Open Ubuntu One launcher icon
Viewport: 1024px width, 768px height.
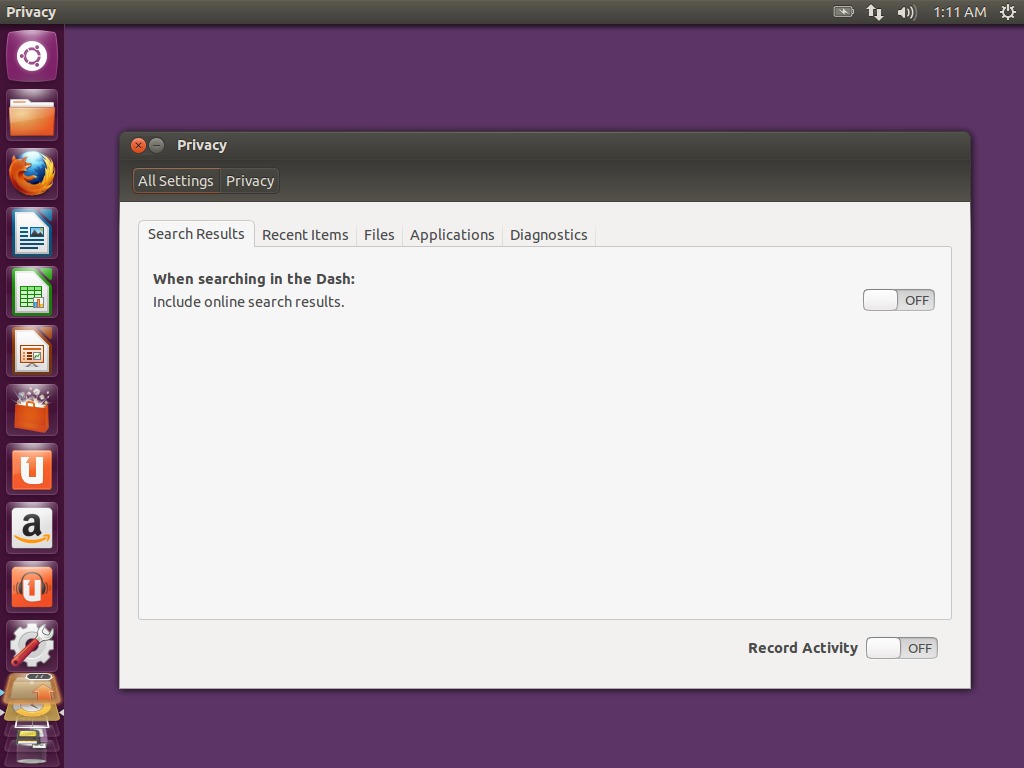point(31,470)
